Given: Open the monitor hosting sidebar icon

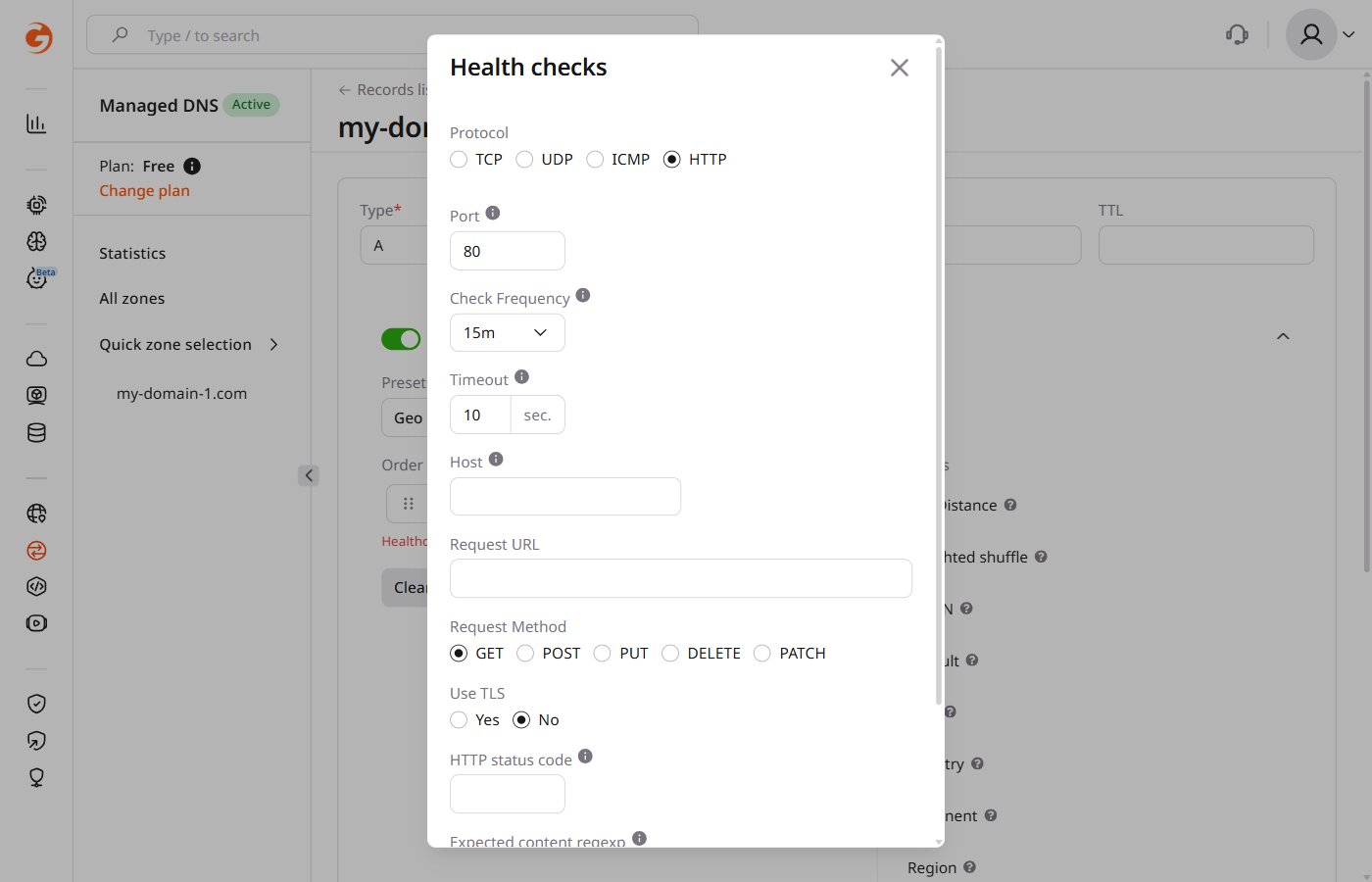Looking at the screenshot, I should click(36, 396).
